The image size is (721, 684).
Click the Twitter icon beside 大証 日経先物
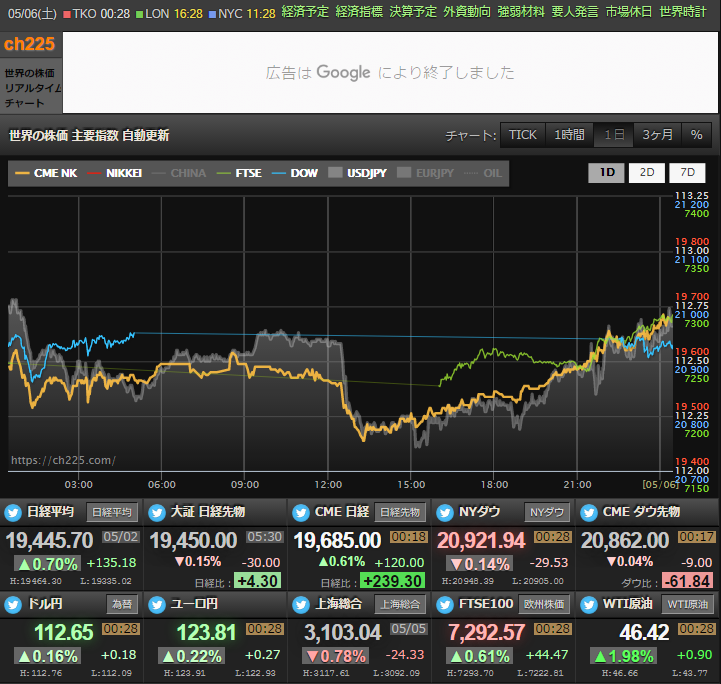[157, 513]
